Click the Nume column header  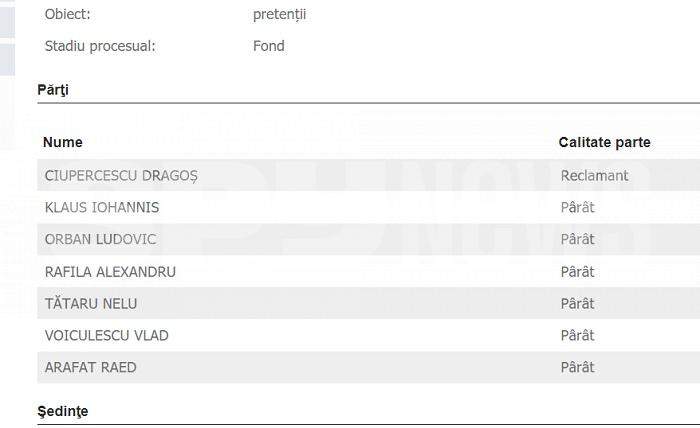pos(62,142)
